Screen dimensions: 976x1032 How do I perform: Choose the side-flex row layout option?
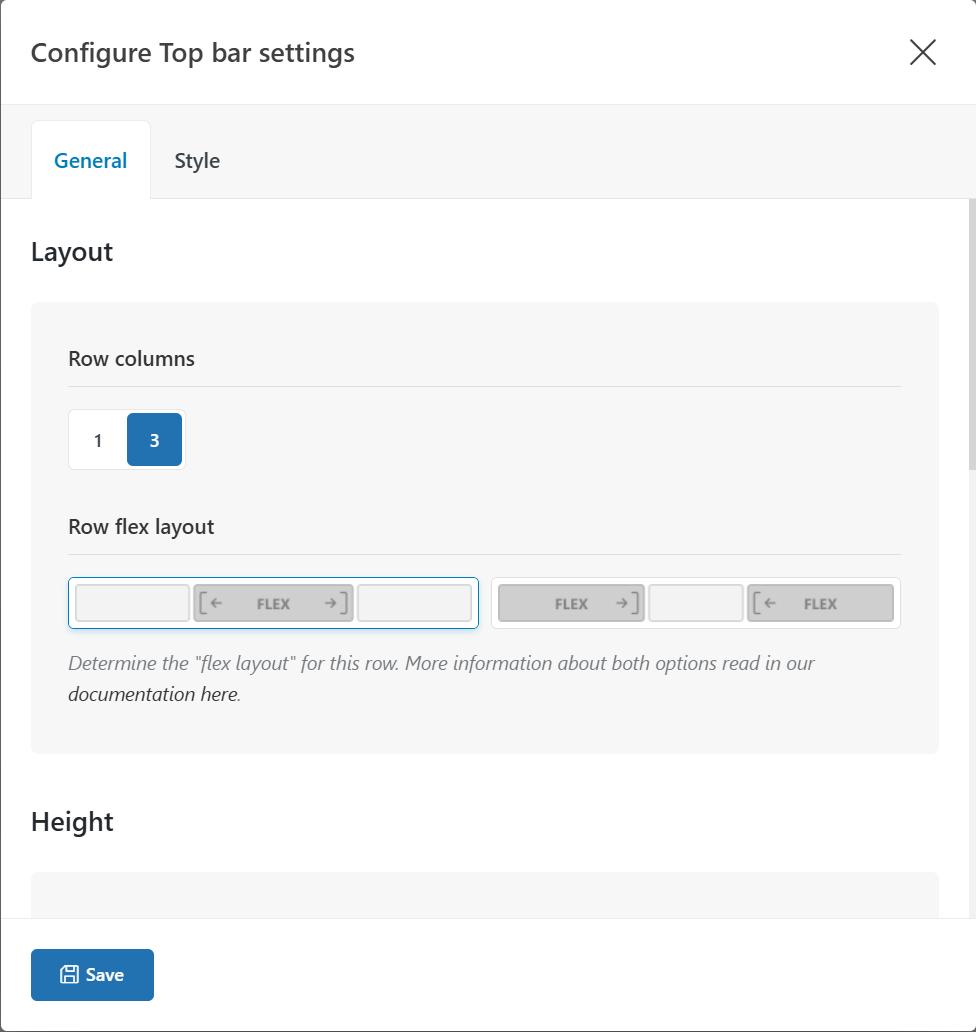click(695, 603)
